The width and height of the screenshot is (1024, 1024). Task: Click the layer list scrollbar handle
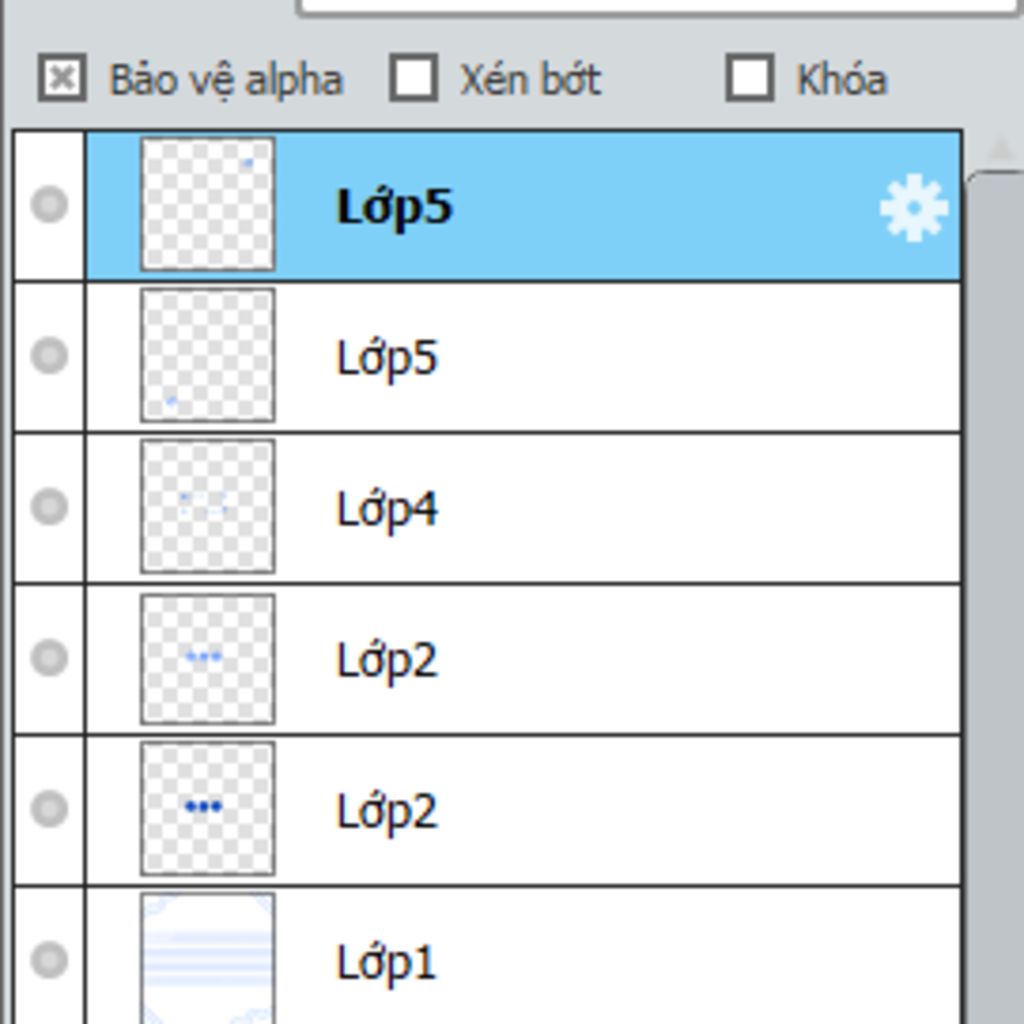(x=995, y=598)
